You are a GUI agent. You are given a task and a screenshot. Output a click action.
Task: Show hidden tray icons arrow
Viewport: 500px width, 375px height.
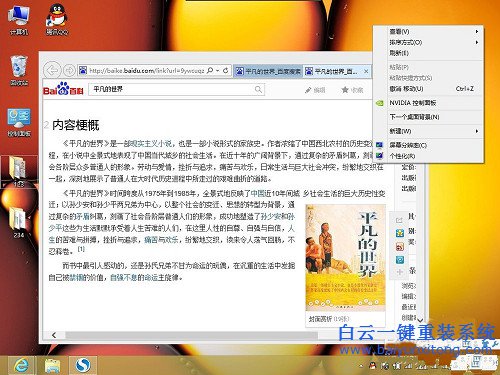pos(362,366)
